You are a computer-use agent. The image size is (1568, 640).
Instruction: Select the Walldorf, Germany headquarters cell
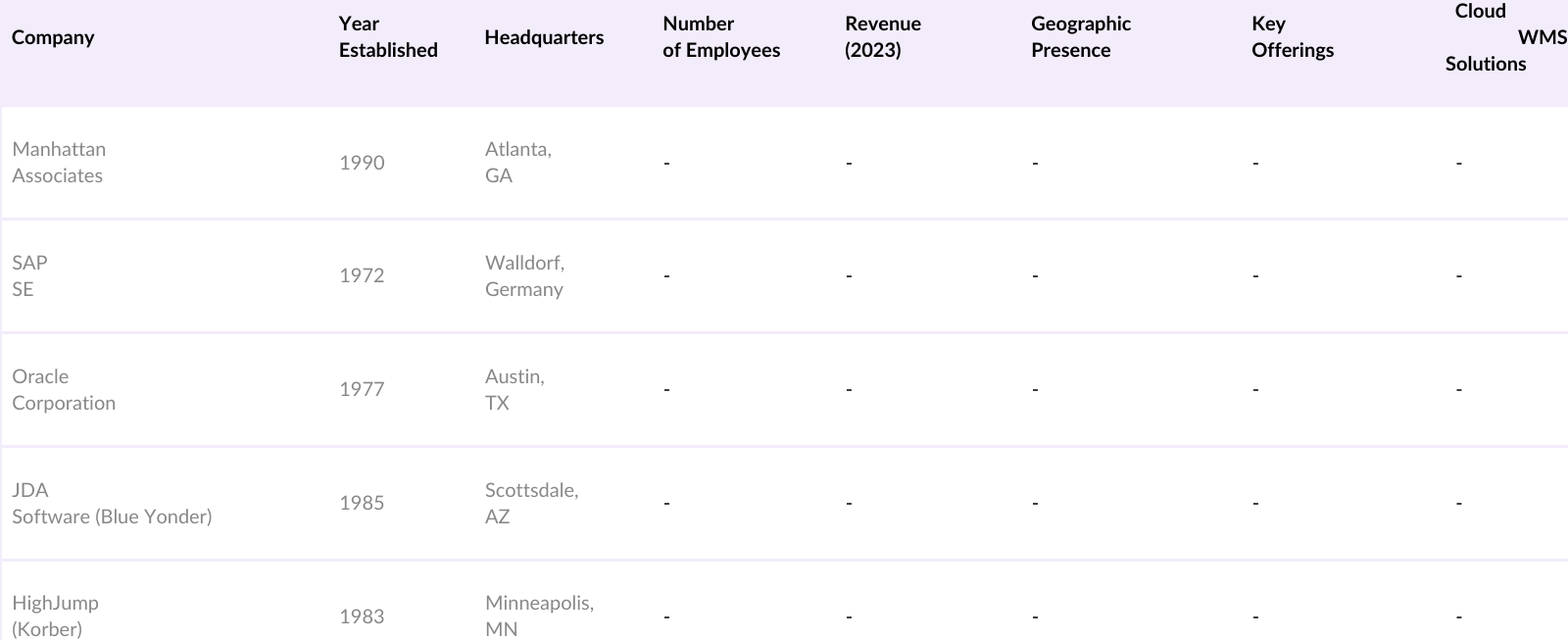tap(524, 275)
